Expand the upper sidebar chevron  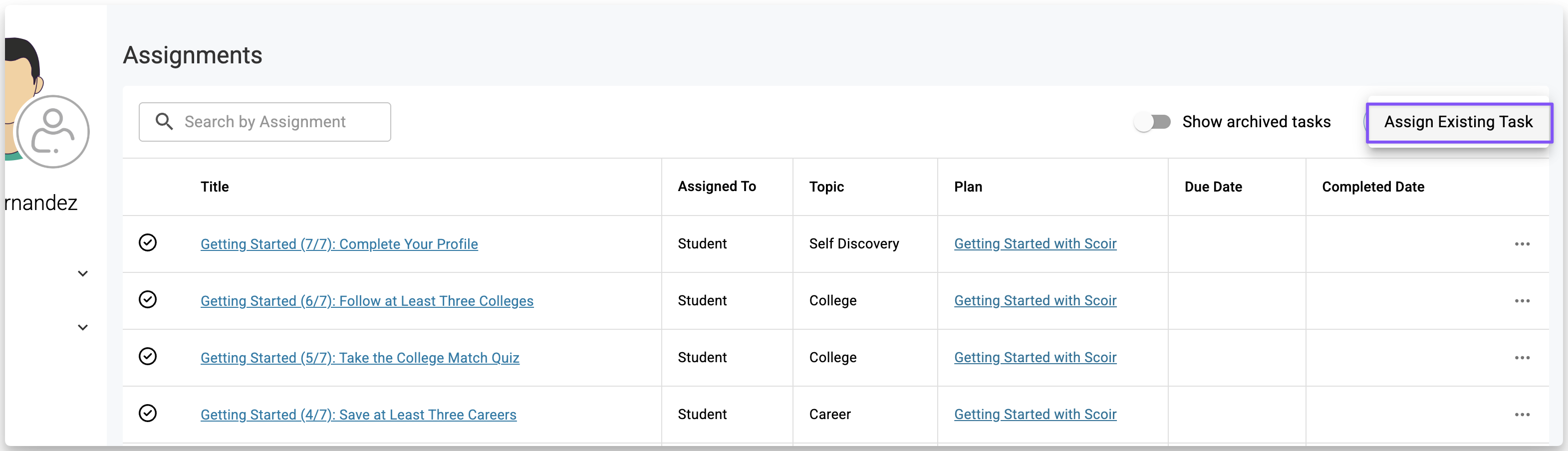click(83, 274)
